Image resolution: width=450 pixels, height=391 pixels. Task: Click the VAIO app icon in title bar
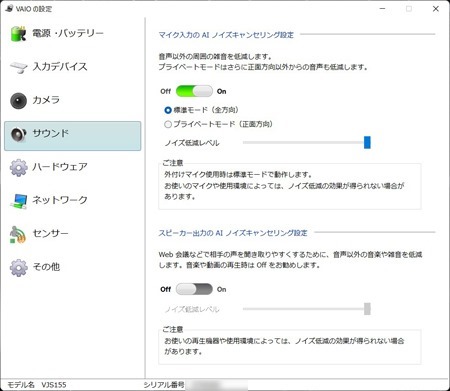pyautogui.click(x=9, y=9)
